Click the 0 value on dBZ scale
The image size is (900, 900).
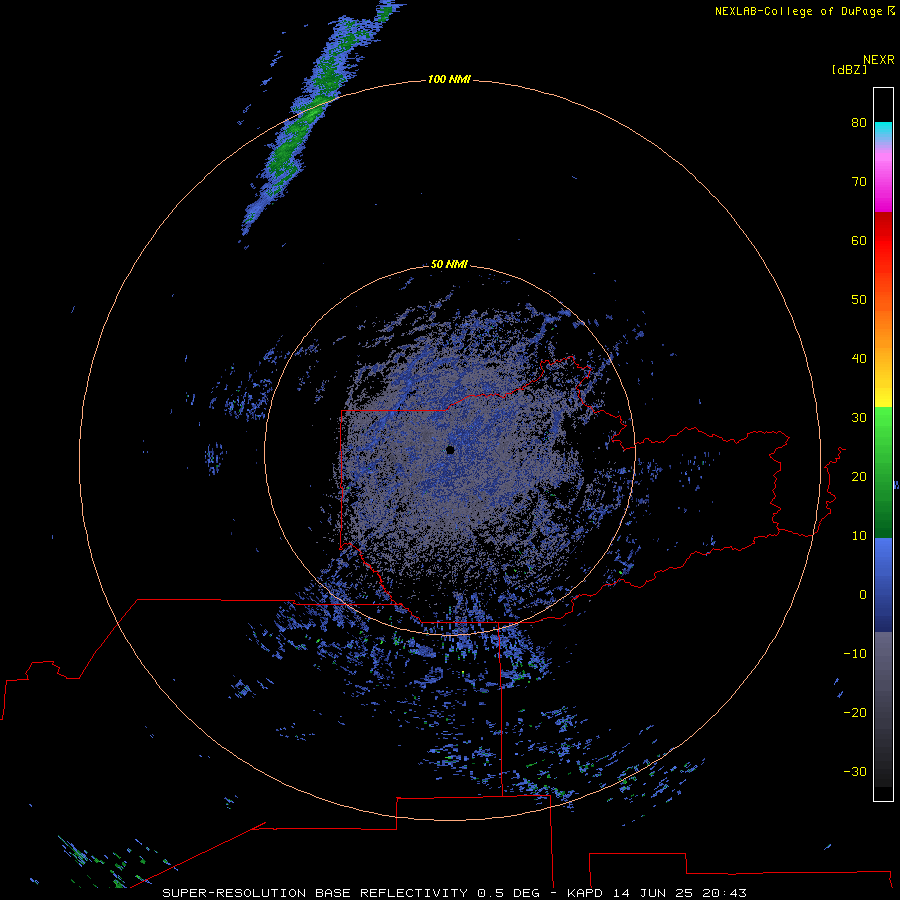[863, 595]
